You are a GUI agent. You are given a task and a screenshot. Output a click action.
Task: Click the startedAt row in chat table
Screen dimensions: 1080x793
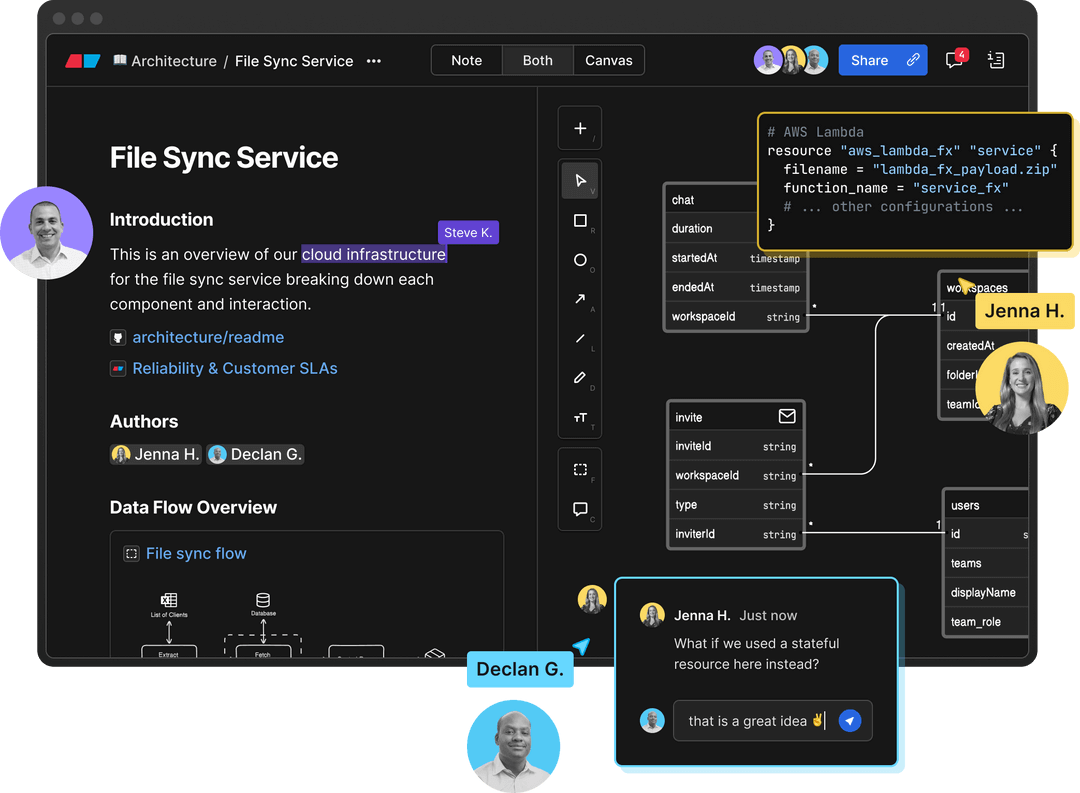[x=736, y=258]
